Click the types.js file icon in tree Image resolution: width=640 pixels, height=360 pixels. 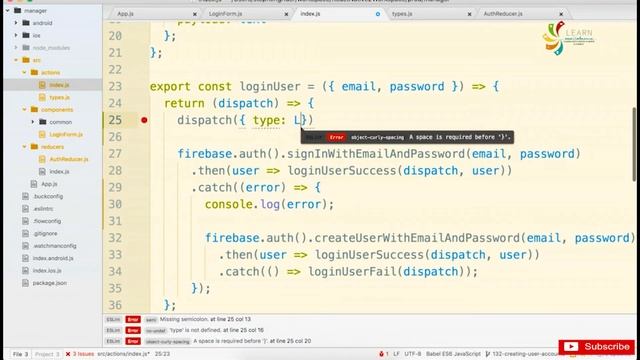pos(42,97)
